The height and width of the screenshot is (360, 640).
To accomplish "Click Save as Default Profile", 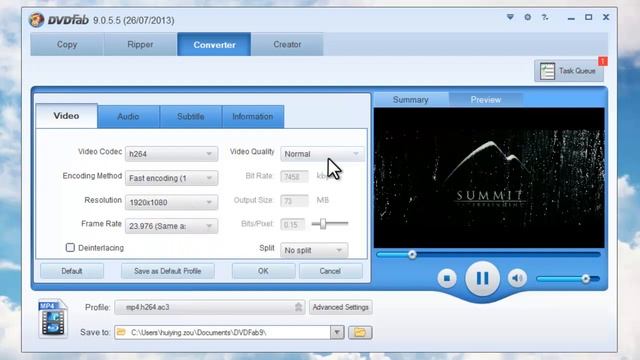I will tap(168, 271).
